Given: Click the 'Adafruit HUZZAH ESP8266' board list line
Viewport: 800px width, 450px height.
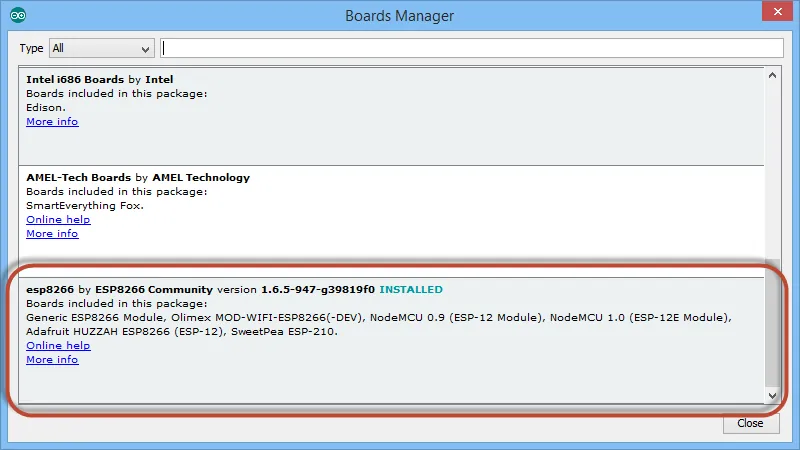Looking at the screenshot, I should pos(182,331).
